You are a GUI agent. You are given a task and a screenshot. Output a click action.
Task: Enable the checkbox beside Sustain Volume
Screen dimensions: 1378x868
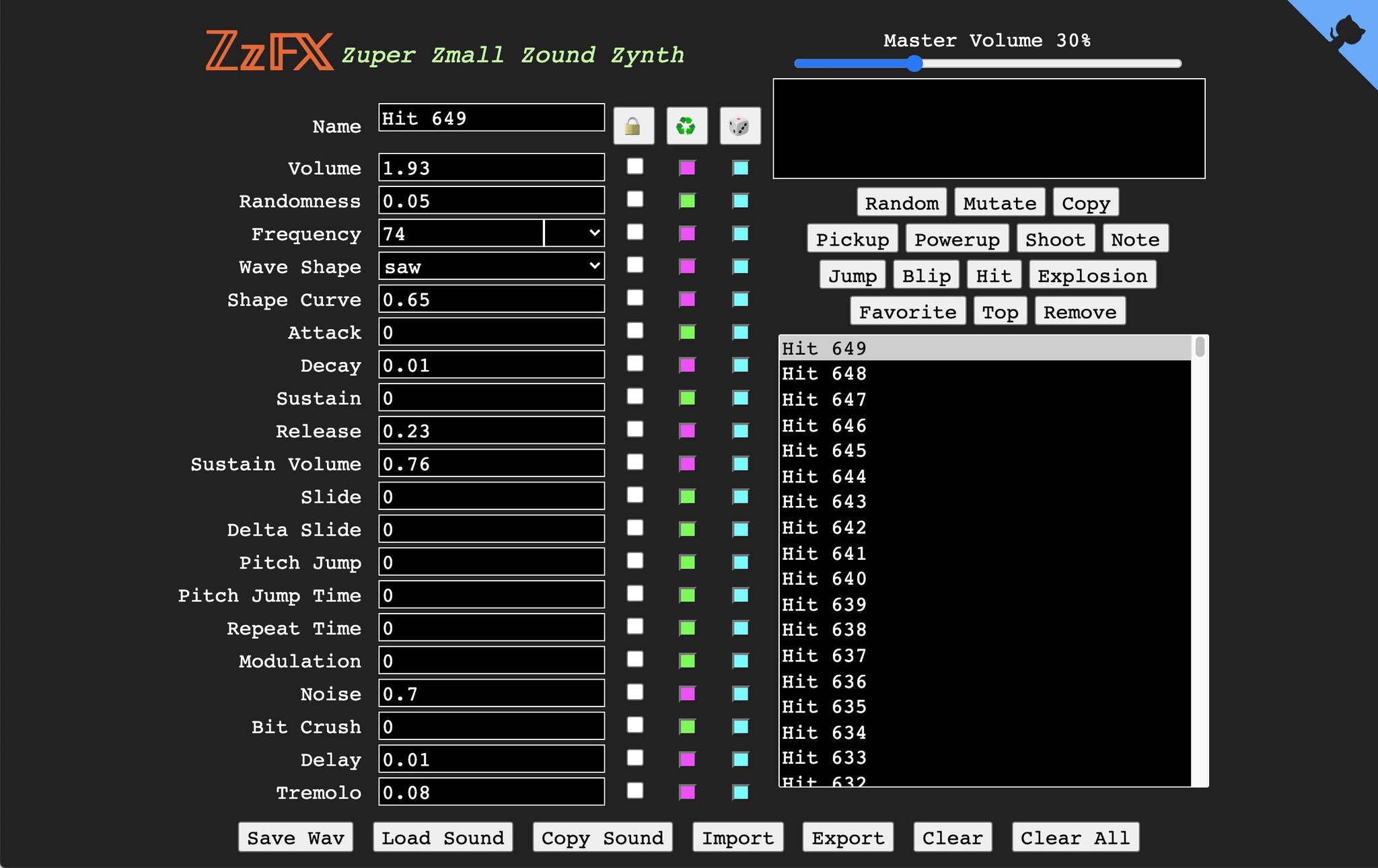click(634, 462)
